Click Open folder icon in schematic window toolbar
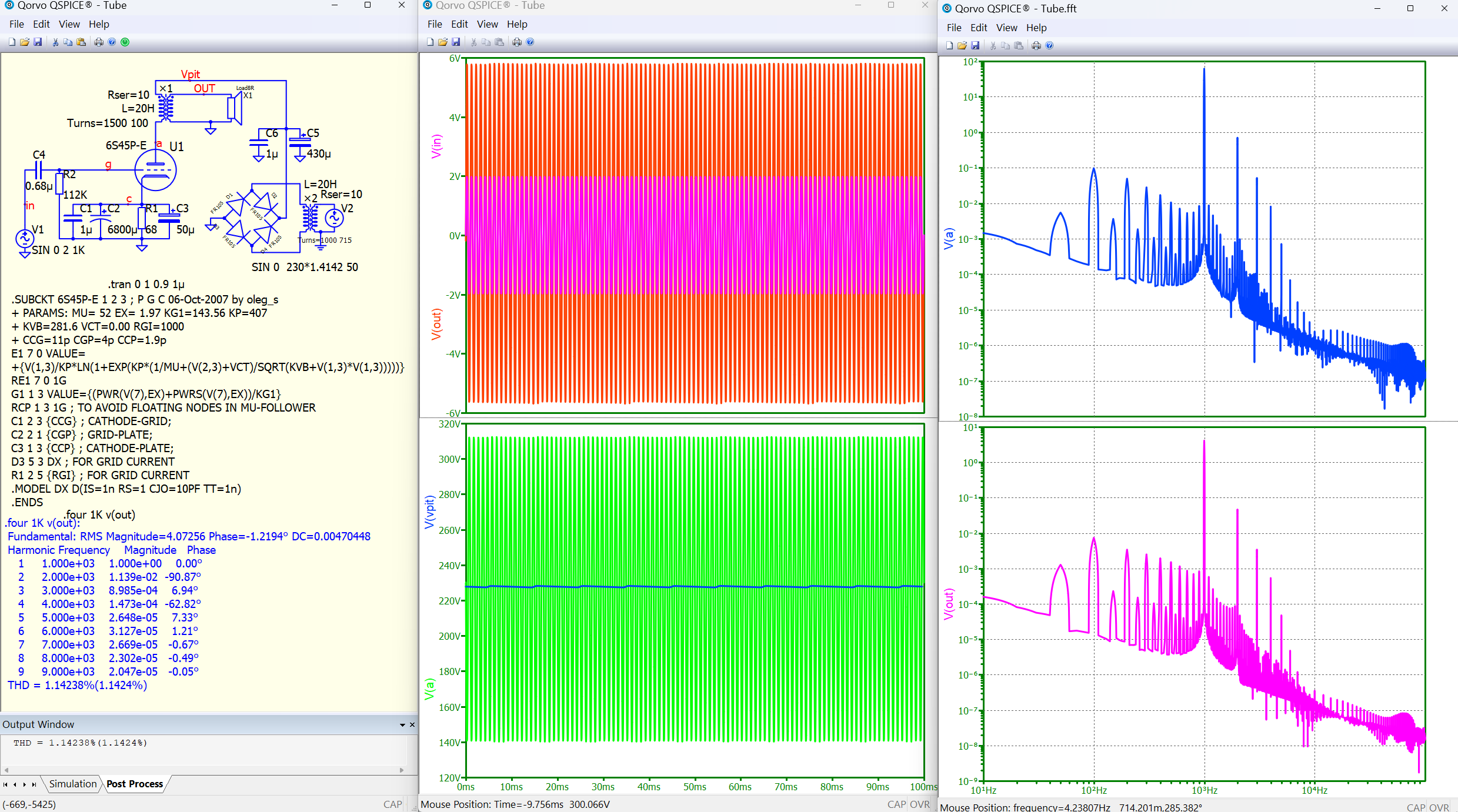1458x812 pixels. pyautogui.click(x=25, y=42)
